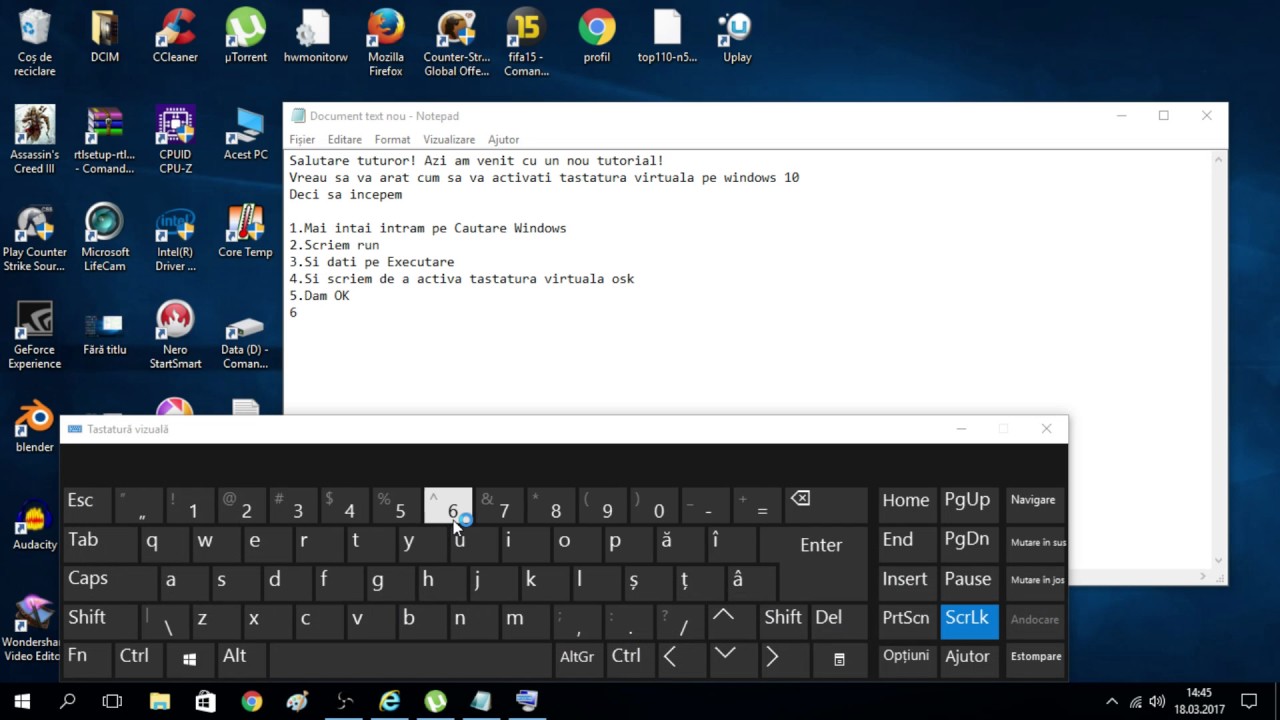The width and height of the screenshot is (1280, 720).
Task: Launch the CCleaner desktop shortcut
Action: pyautogui.click(x=175, y=38)
